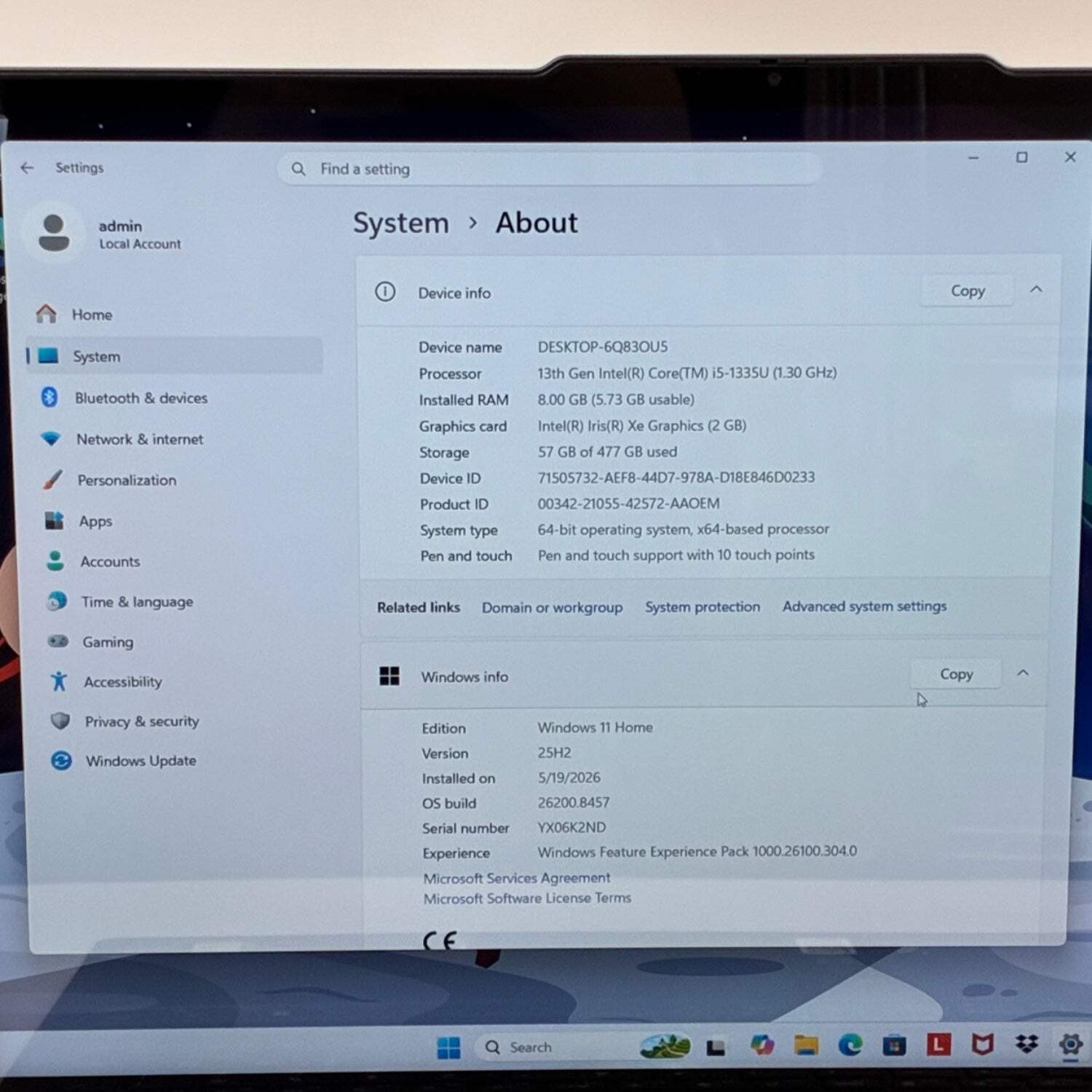
Task: Open Advanced system settings link
Action: click(x=864, y=606)
